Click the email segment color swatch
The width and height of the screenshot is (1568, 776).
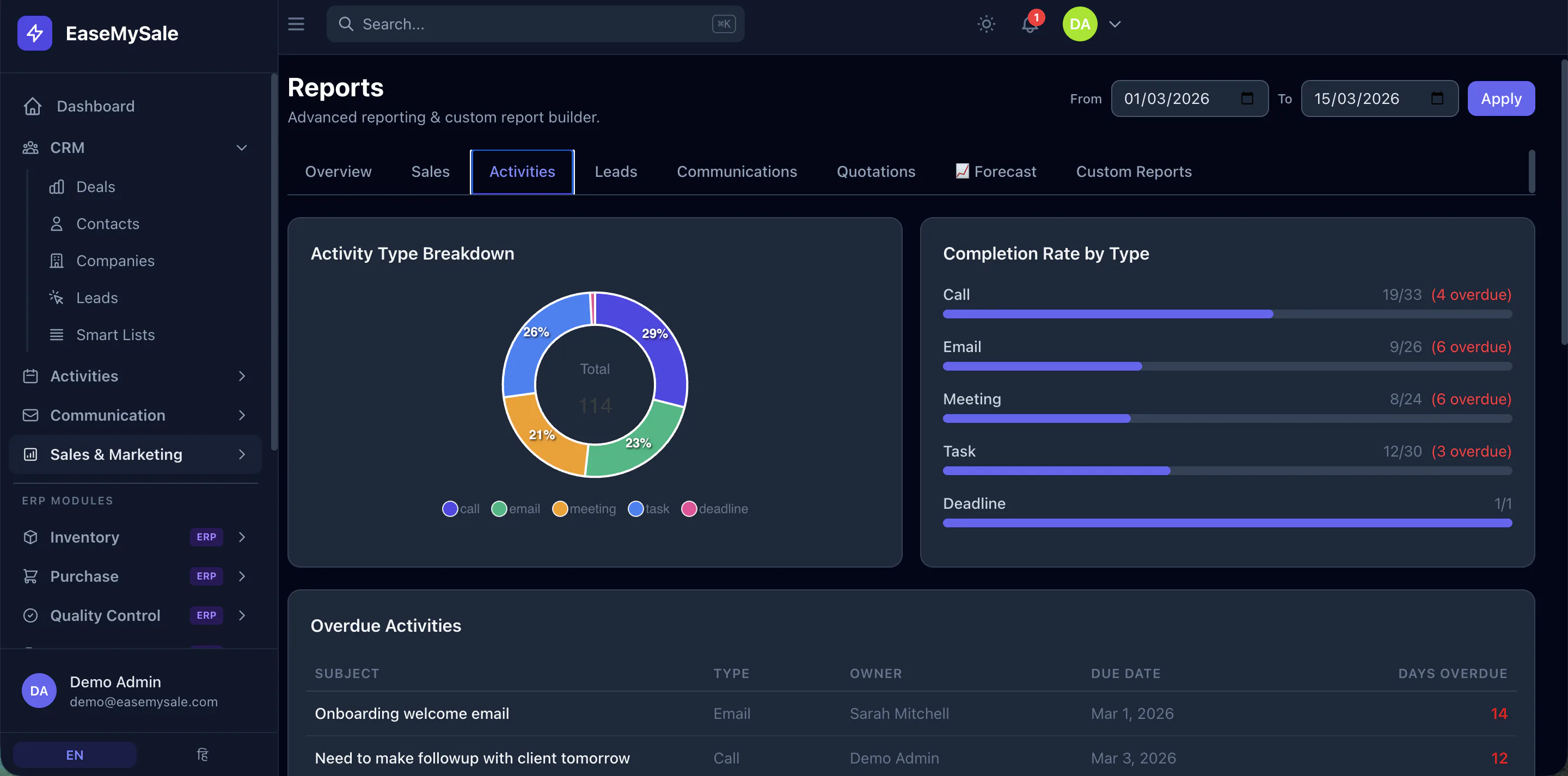click(499, 509)
